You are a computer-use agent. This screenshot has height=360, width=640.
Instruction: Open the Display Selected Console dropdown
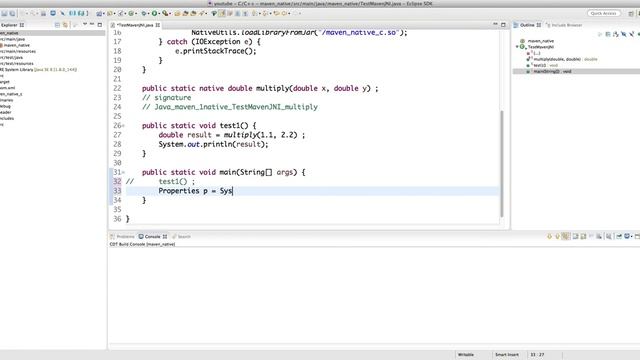631,236
